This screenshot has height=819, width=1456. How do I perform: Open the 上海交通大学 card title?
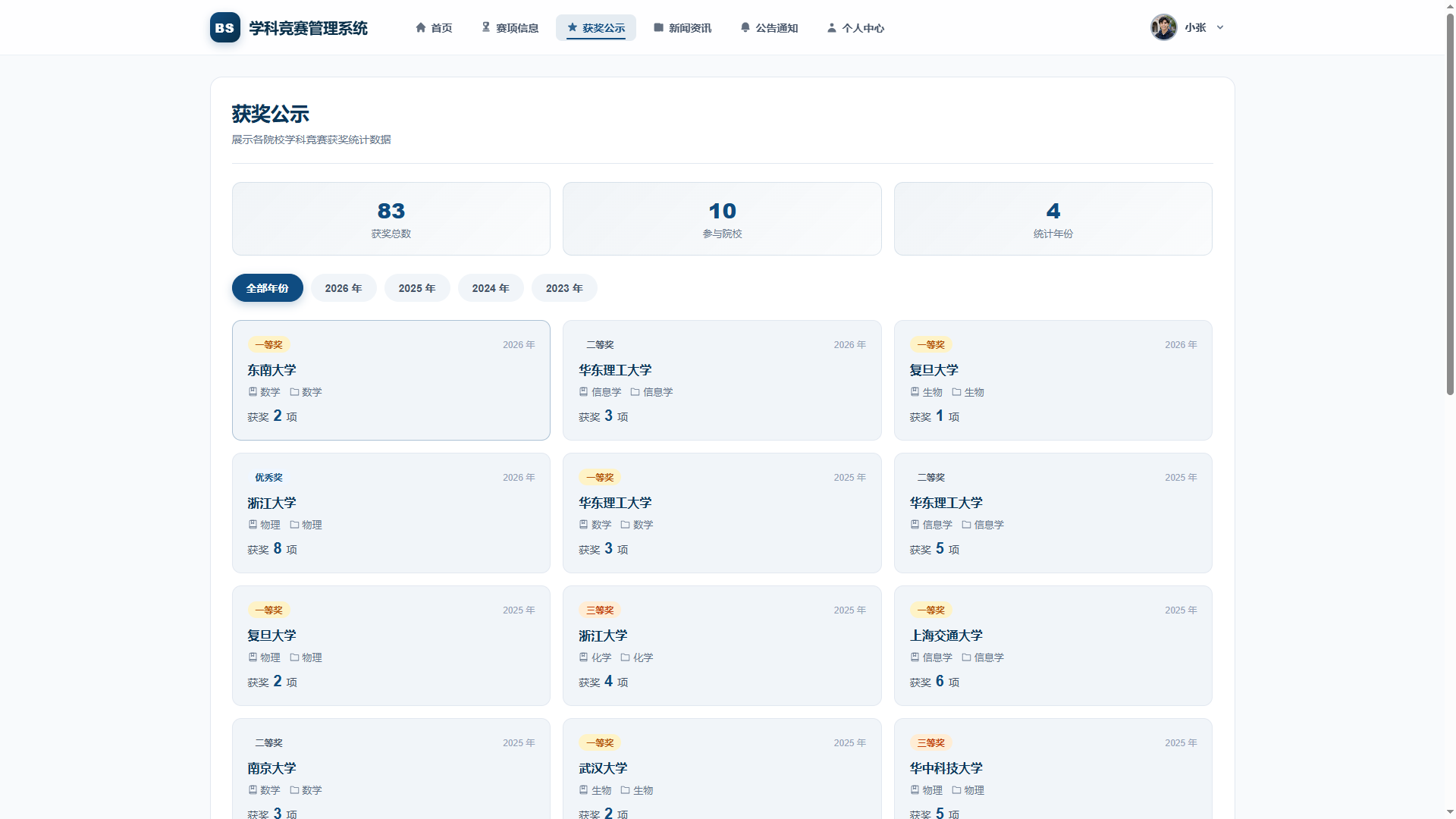tap(946, 635)
